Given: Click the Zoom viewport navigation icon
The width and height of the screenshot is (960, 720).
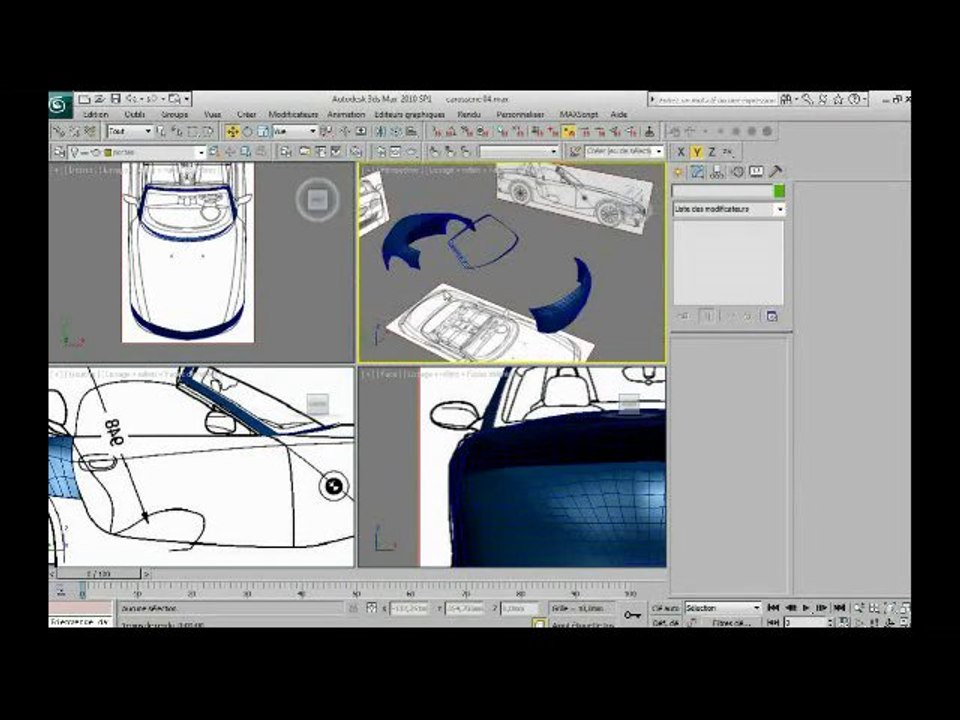Looking at the screenshot, I should (x=859, y=608).
